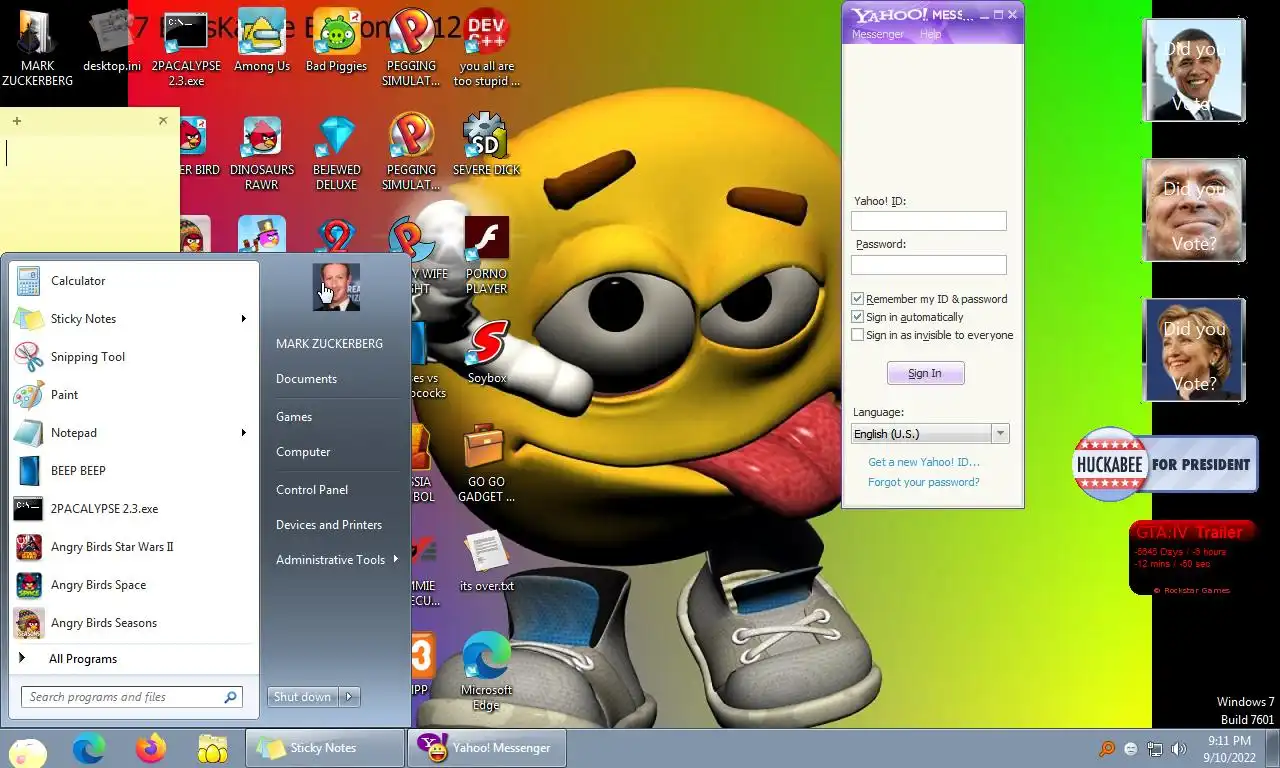This screenshot has width=1280, height=768.
Task: Switch to Yahoo! Messenger taskbar button
Action: point(486,748)
